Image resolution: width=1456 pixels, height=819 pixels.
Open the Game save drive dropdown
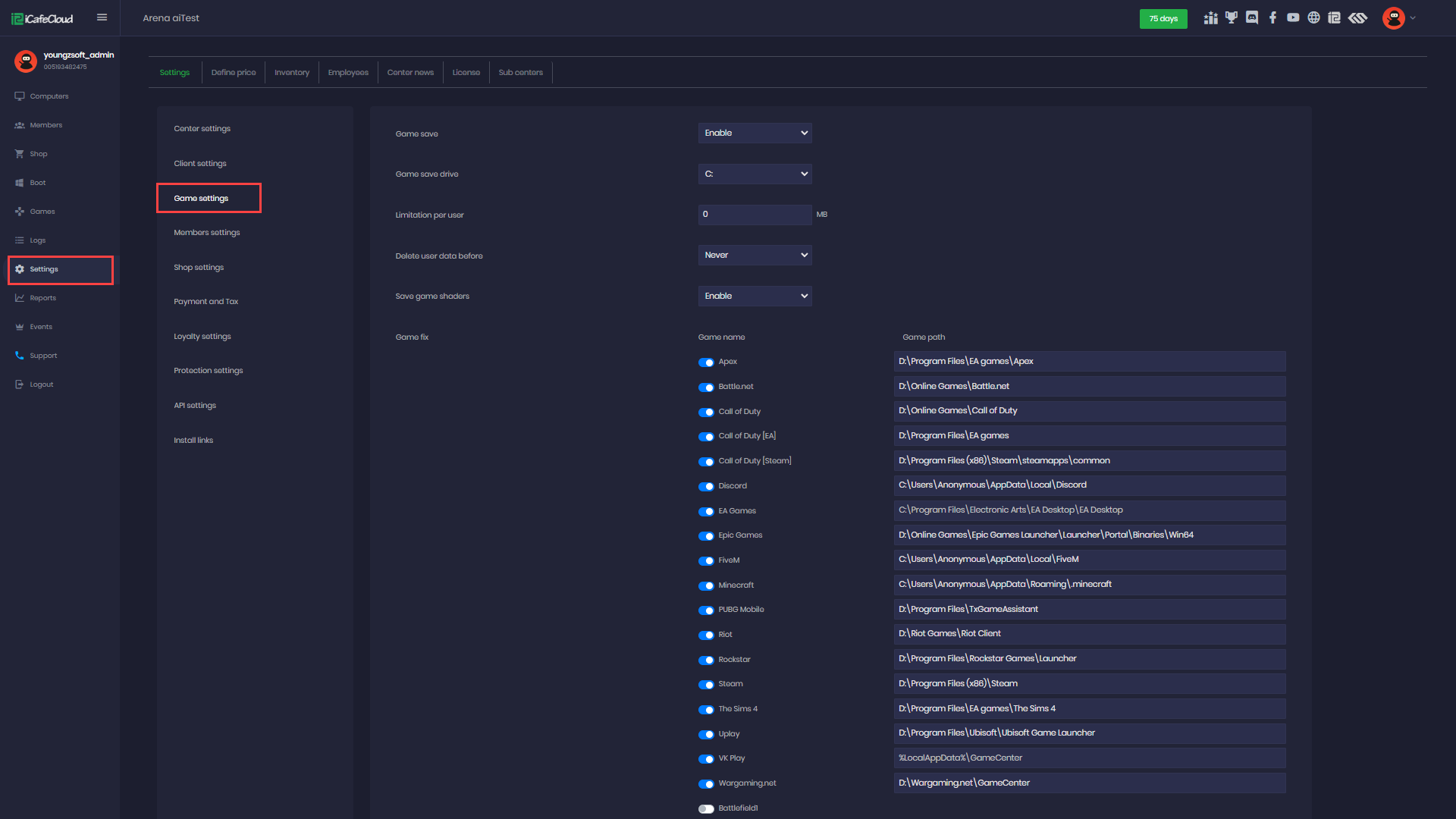[x=755, y=174]
